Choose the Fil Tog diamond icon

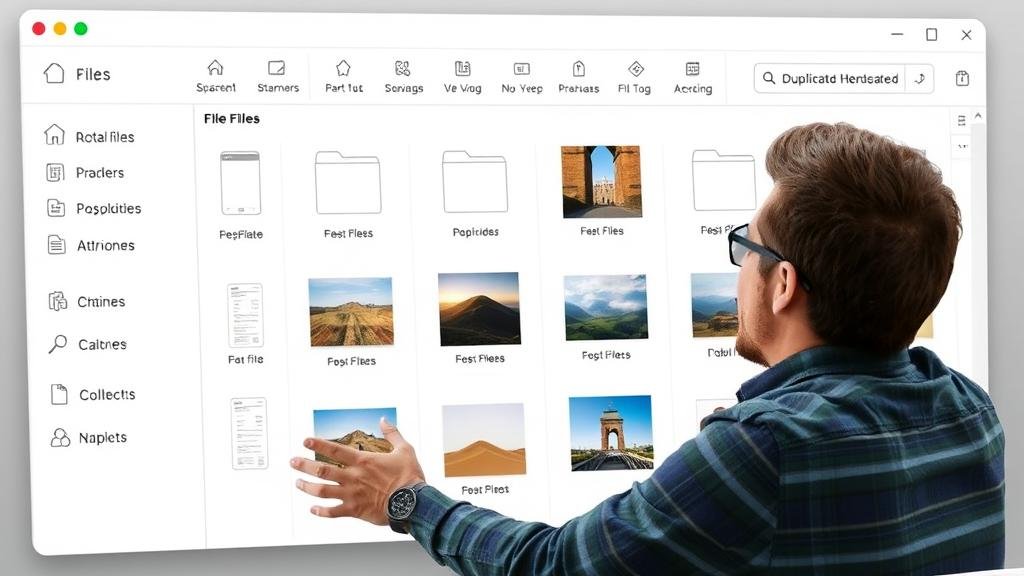(635, 69)
